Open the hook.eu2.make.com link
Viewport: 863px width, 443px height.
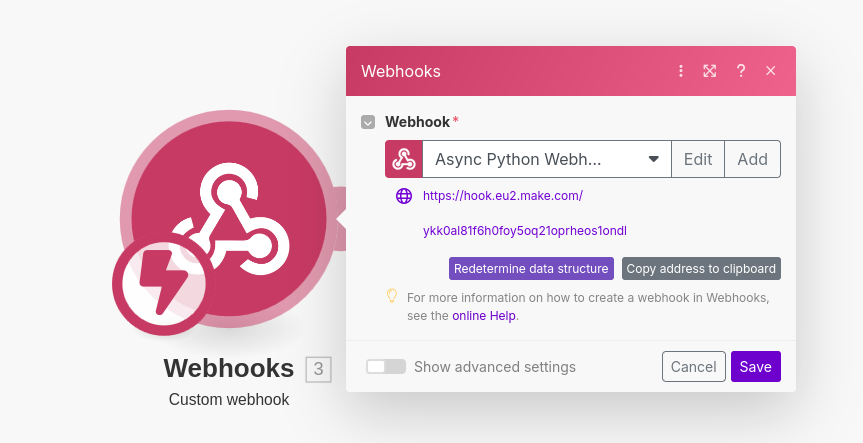[x=502, y=196]
